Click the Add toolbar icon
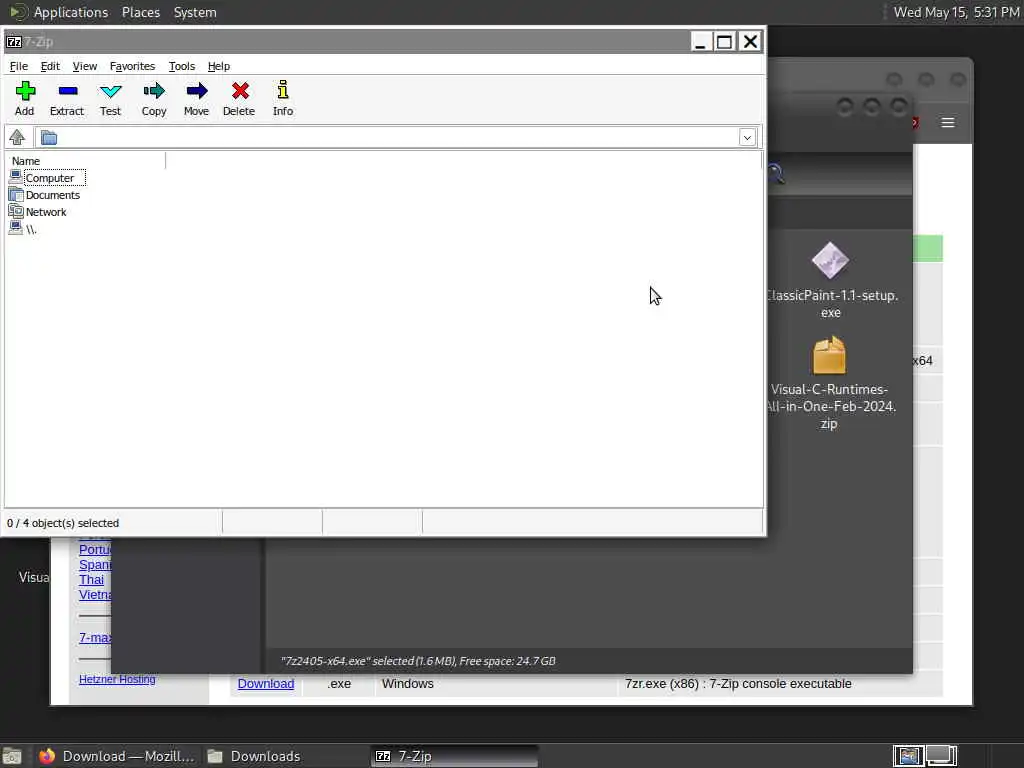 click(x=25, y=91)
